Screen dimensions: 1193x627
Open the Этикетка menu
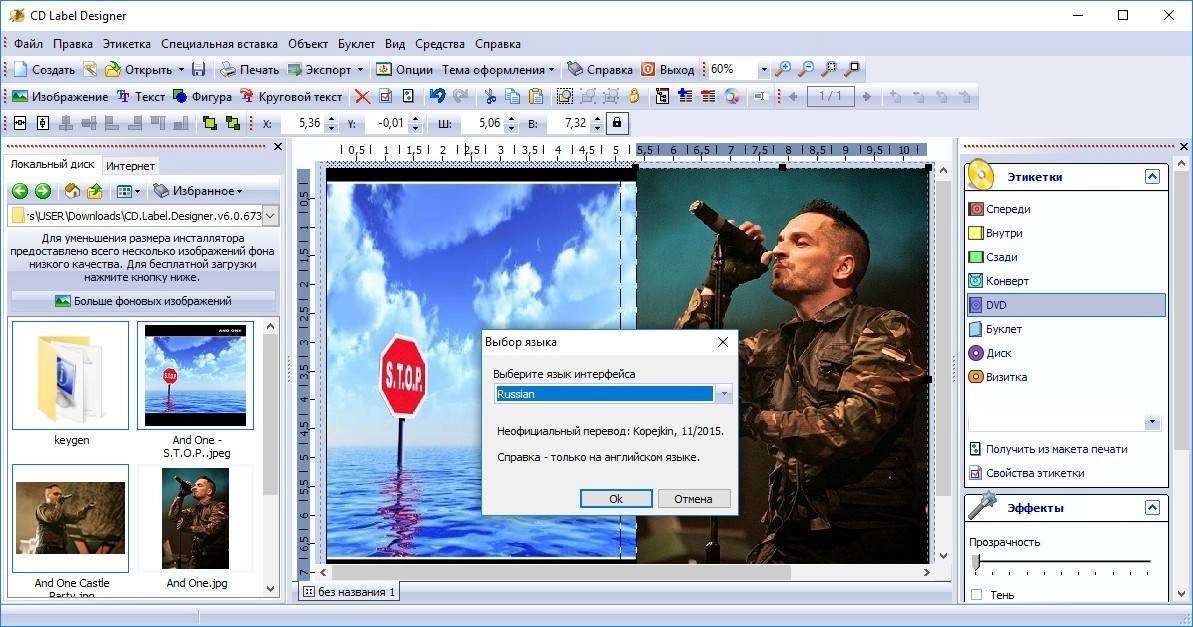coord(127,43)
